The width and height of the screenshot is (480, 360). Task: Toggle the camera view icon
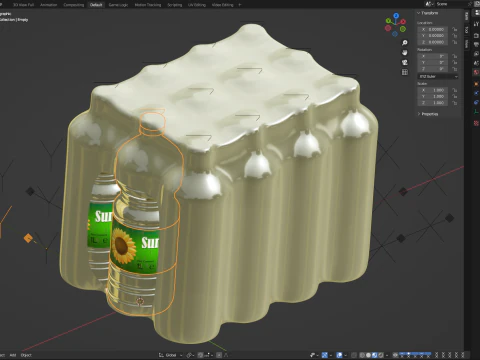click(x=405, y=62)
